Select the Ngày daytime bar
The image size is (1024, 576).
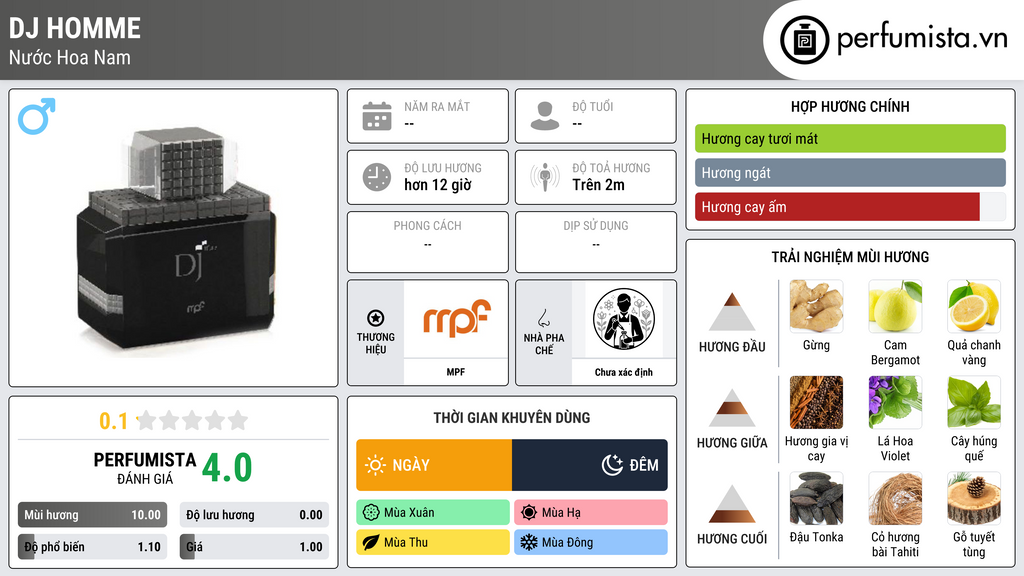click(434, 465)
